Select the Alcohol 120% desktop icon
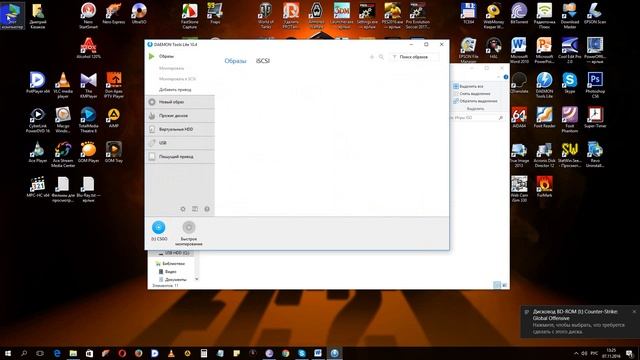640x360 pixels. [x=88, y=48]
